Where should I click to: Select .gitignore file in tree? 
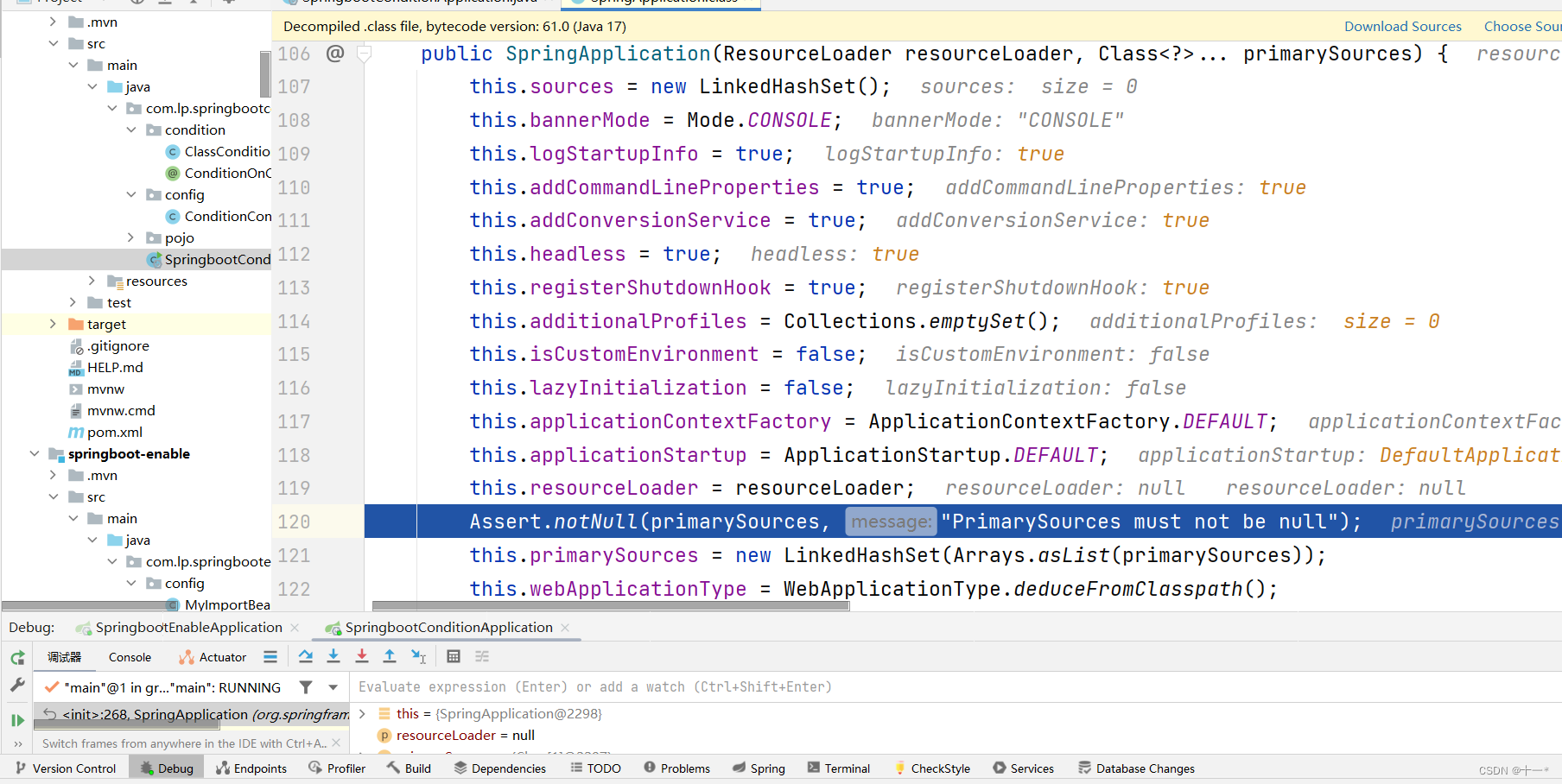109,345
